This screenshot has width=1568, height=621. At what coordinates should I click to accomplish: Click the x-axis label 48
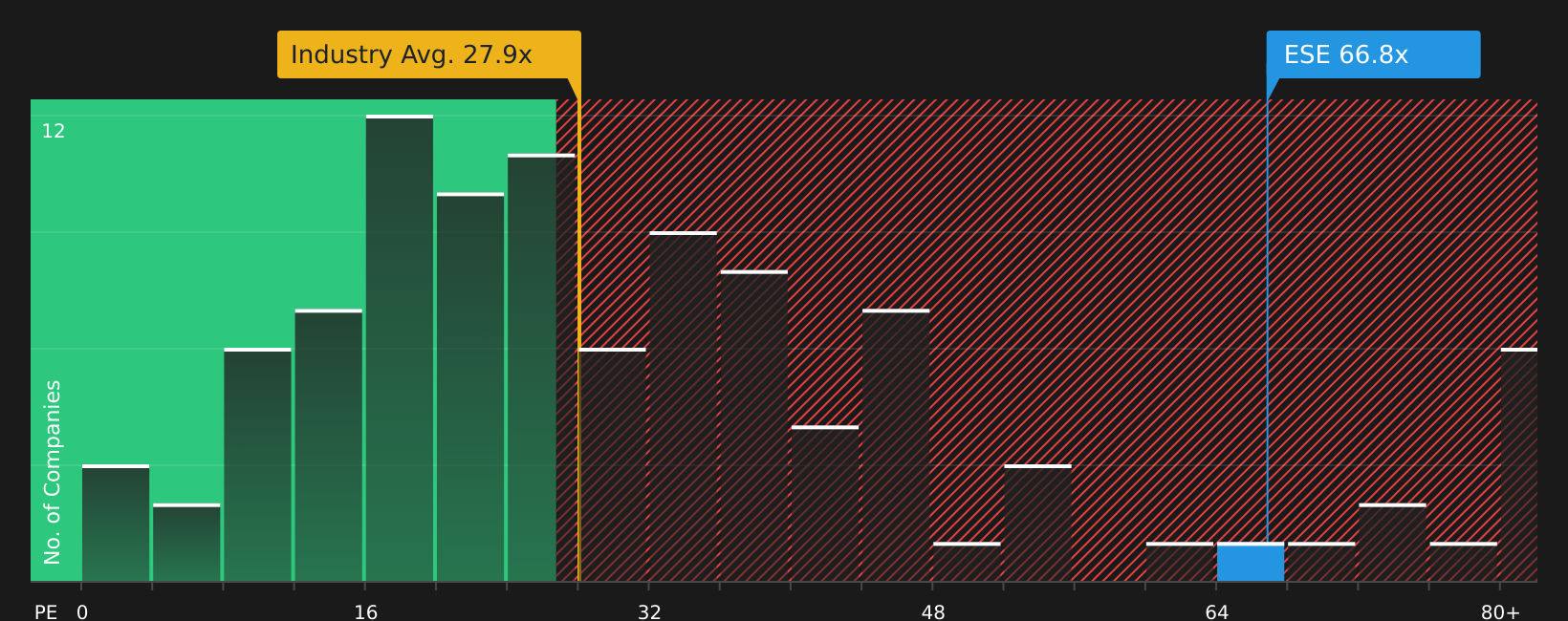(933, 612)
